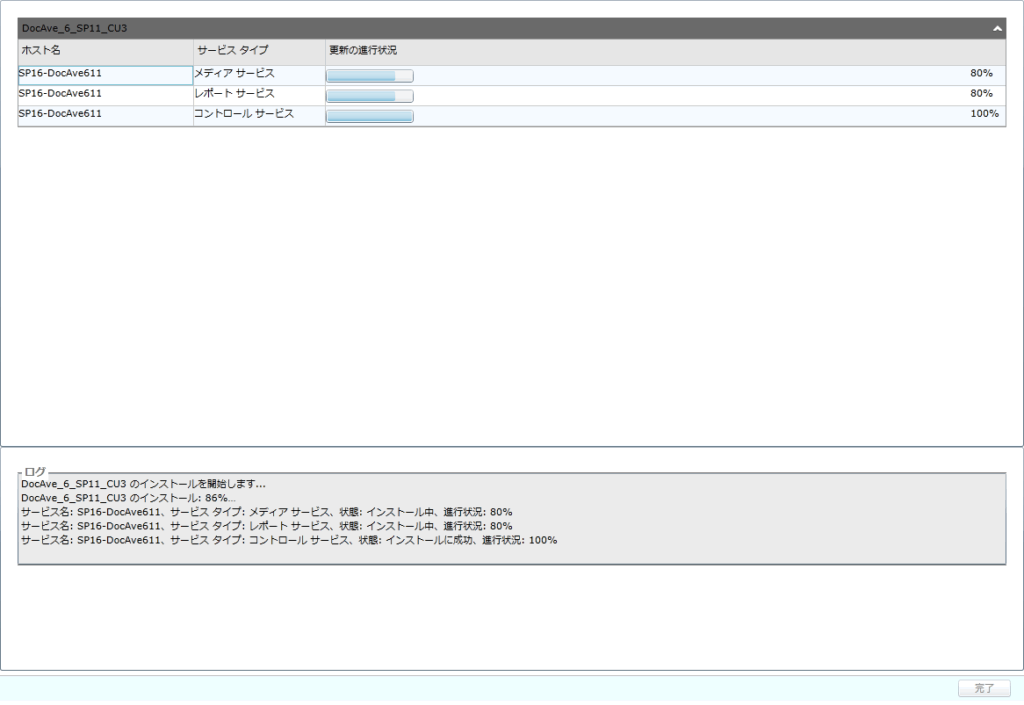This screenshot has width=1024, height=705.
Task: Collapse the DocAve_6_SP11_CU3 section chevron
Action: [997, 28]
